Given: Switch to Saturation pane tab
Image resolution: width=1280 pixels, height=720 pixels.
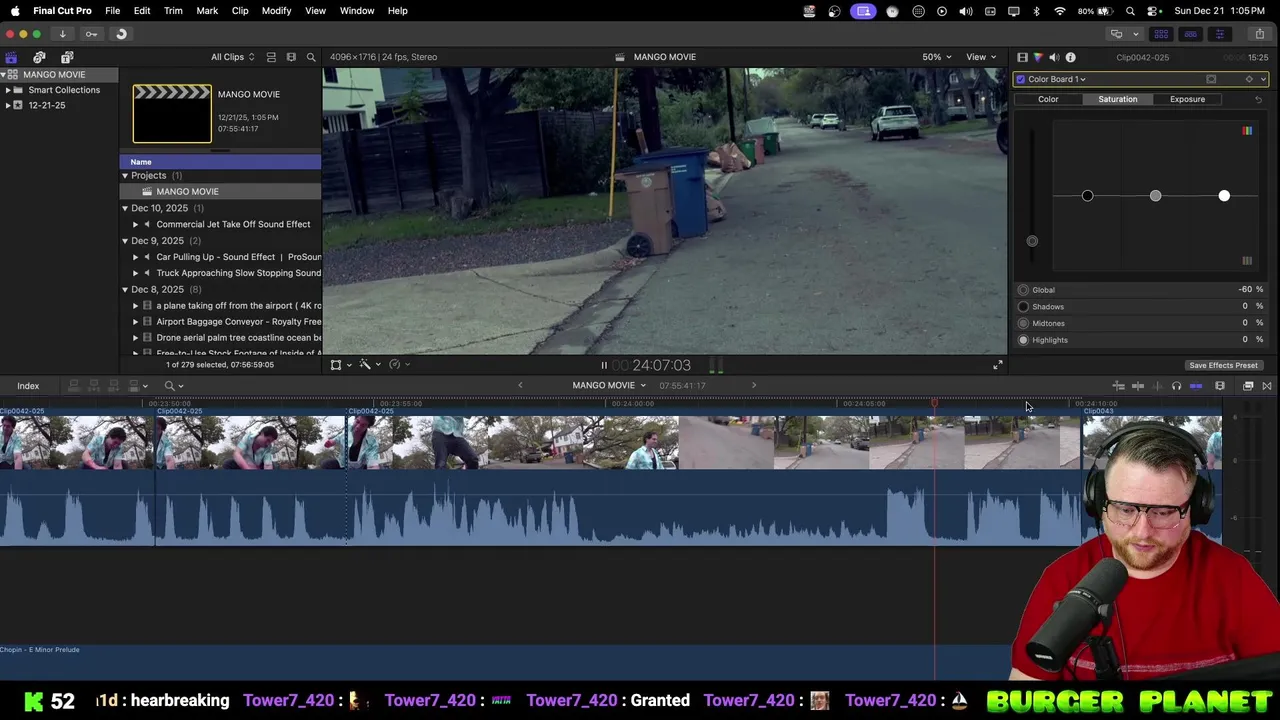Looking at the screenshot, I should [1117, 99].
